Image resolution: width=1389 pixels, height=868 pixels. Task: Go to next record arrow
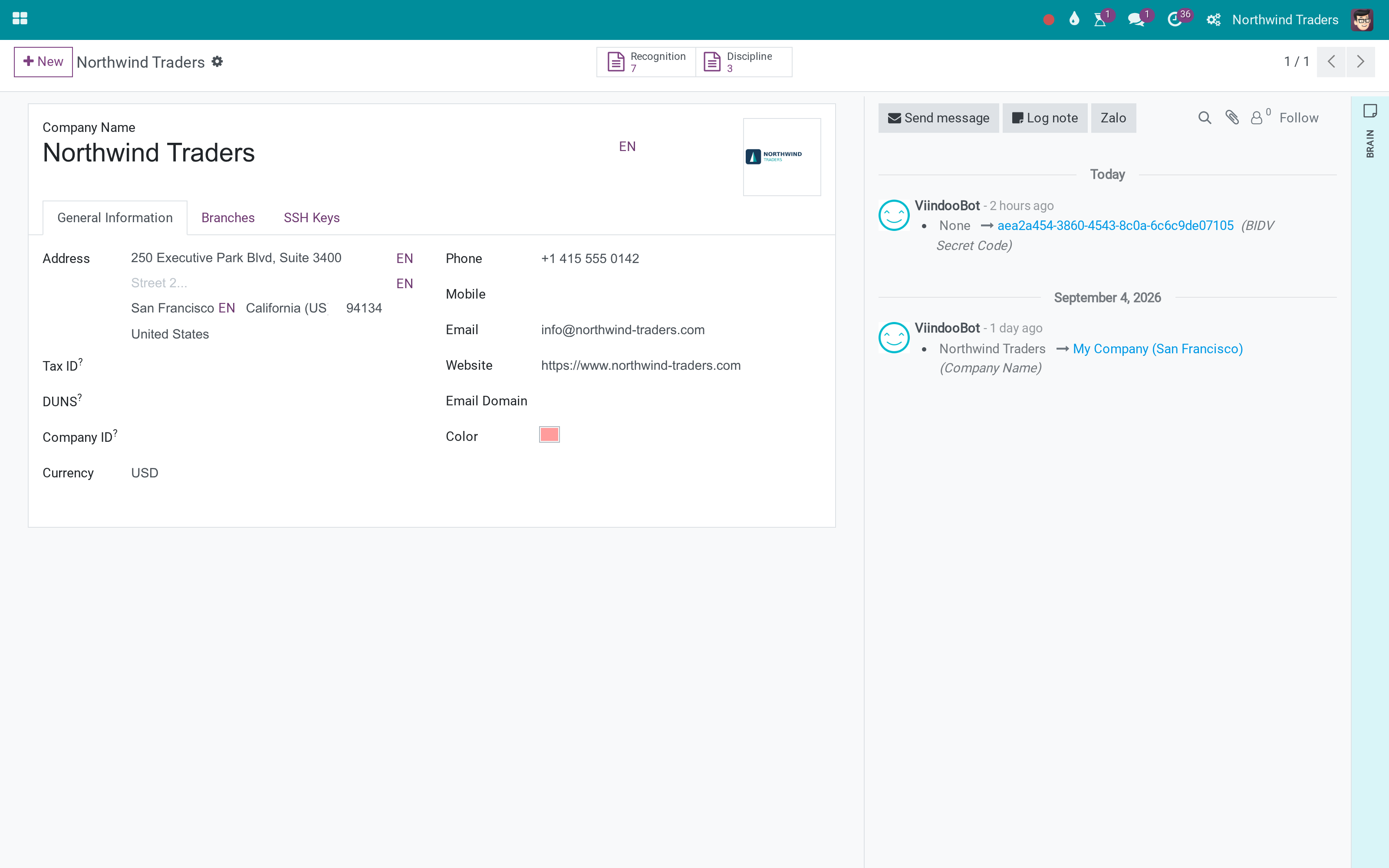tap(1360, 62)
